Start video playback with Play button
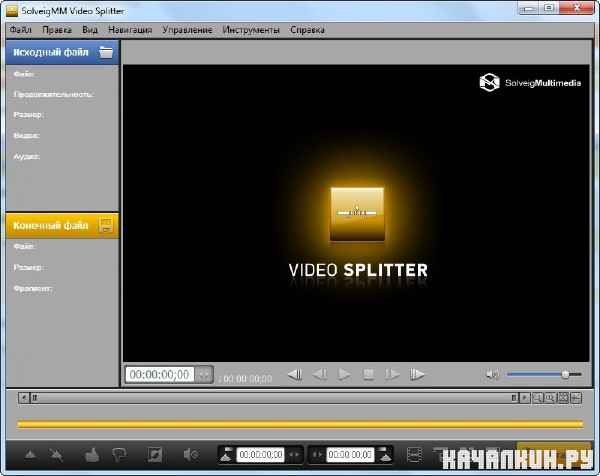 (344, 374)
